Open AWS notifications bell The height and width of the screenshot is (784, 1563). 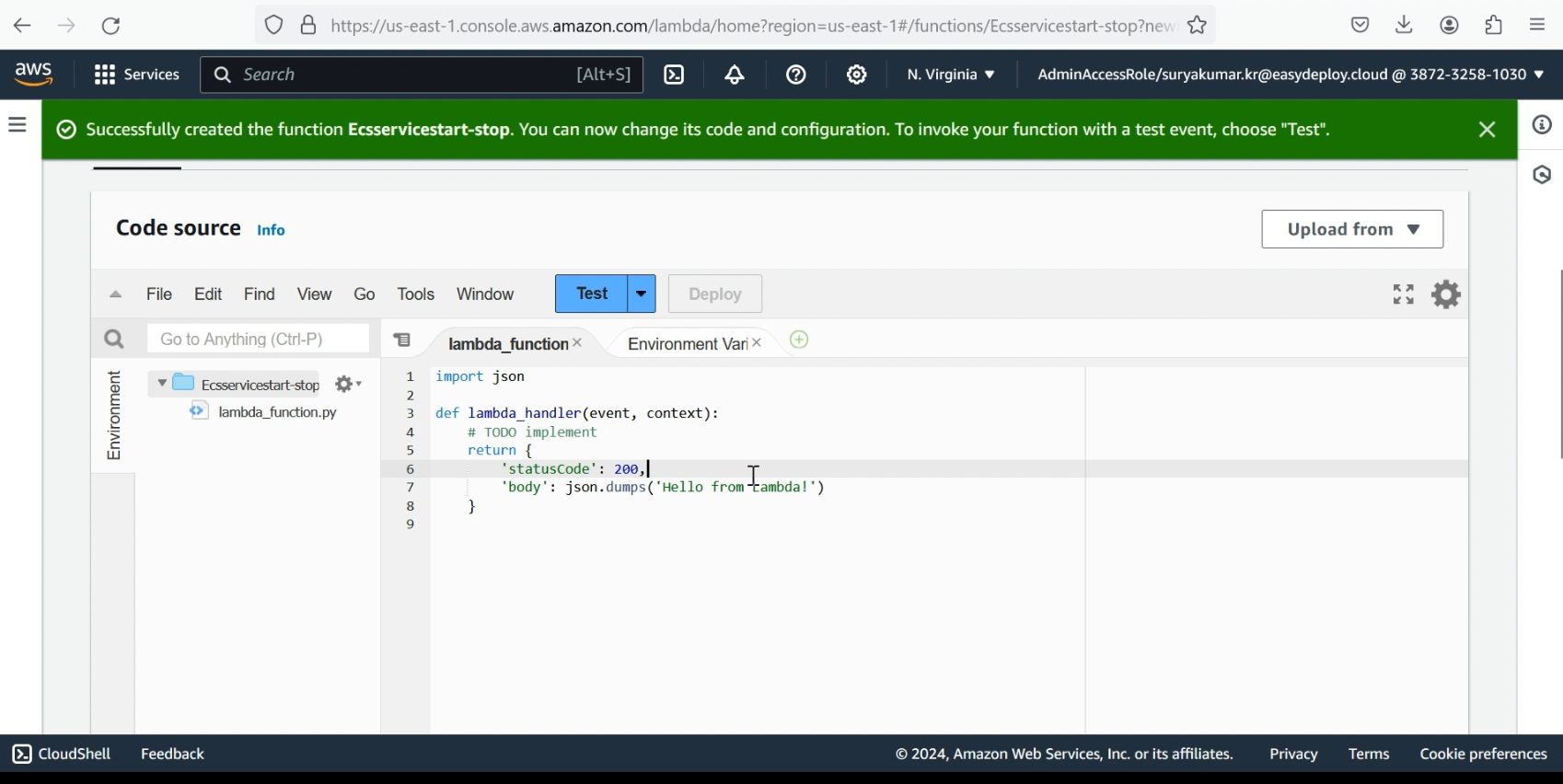pos(735,75)
